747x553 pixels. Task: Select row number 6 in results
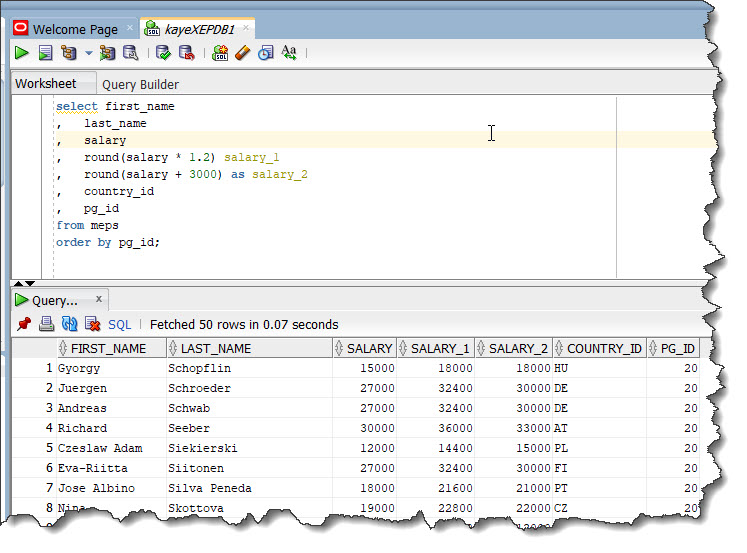[x=34, y=468]
